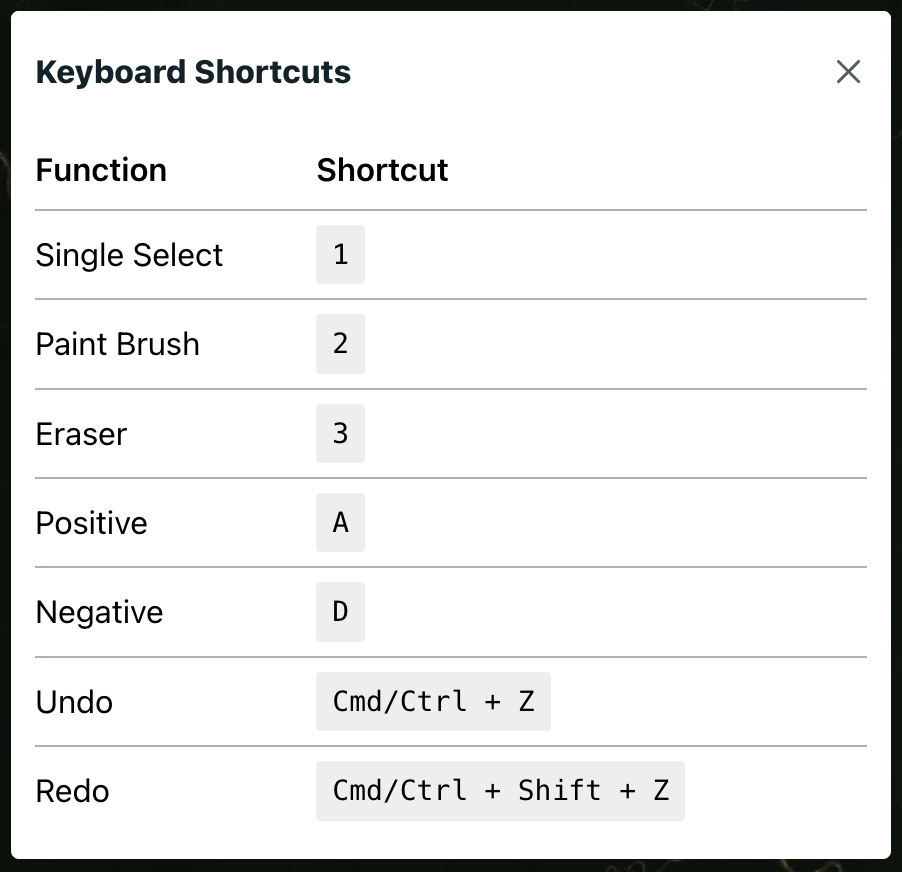This screenshot has height=872, width=902.
Task: Select the Positive function label
Action: coord(91,523)
